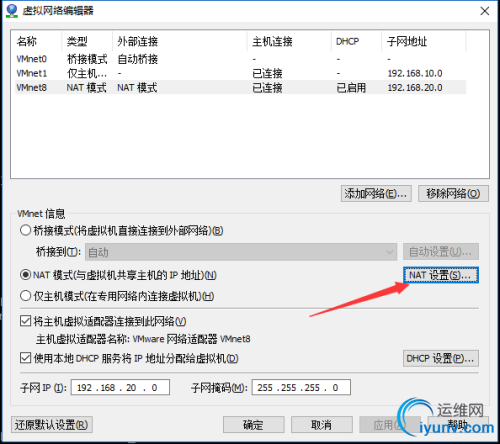Select the VMnet0 row
The width and height of the screenshot is (500, 444).
coord(240,59)
